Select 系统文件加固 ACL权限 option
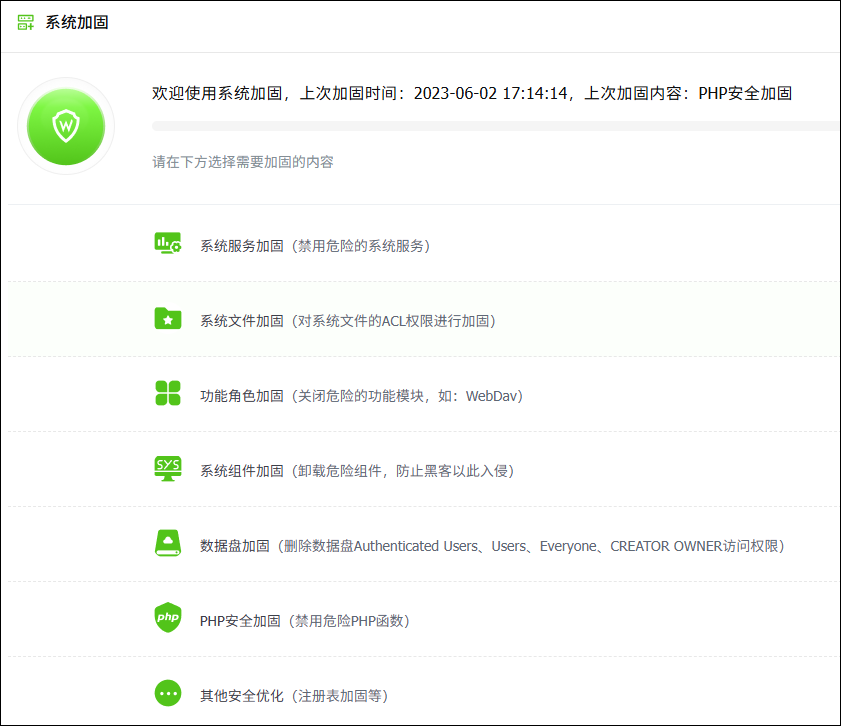Viewport: 841px width, 726px height. (x=348, y=321)
